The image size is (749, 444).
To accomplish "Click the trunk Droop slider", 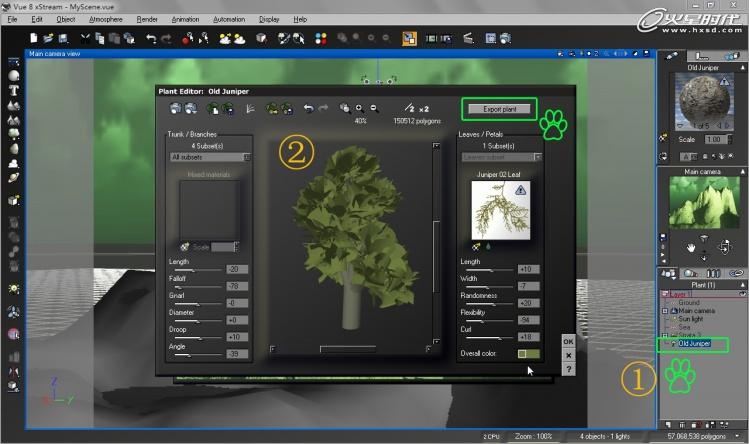I will pyautogui.click(x=196, y=338).
